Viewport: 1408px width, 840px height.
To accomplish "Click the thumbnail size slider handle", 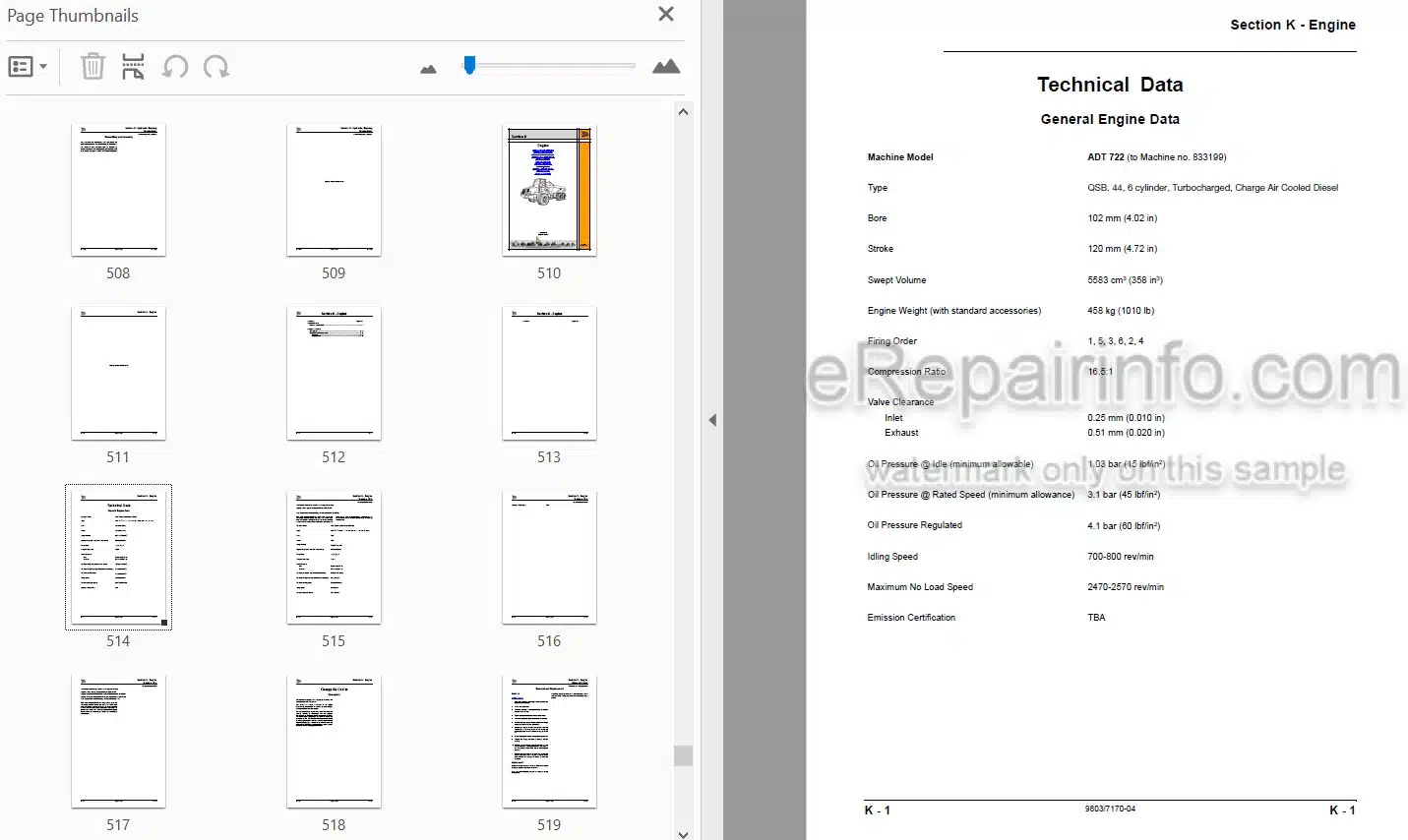I will [470, 65].
